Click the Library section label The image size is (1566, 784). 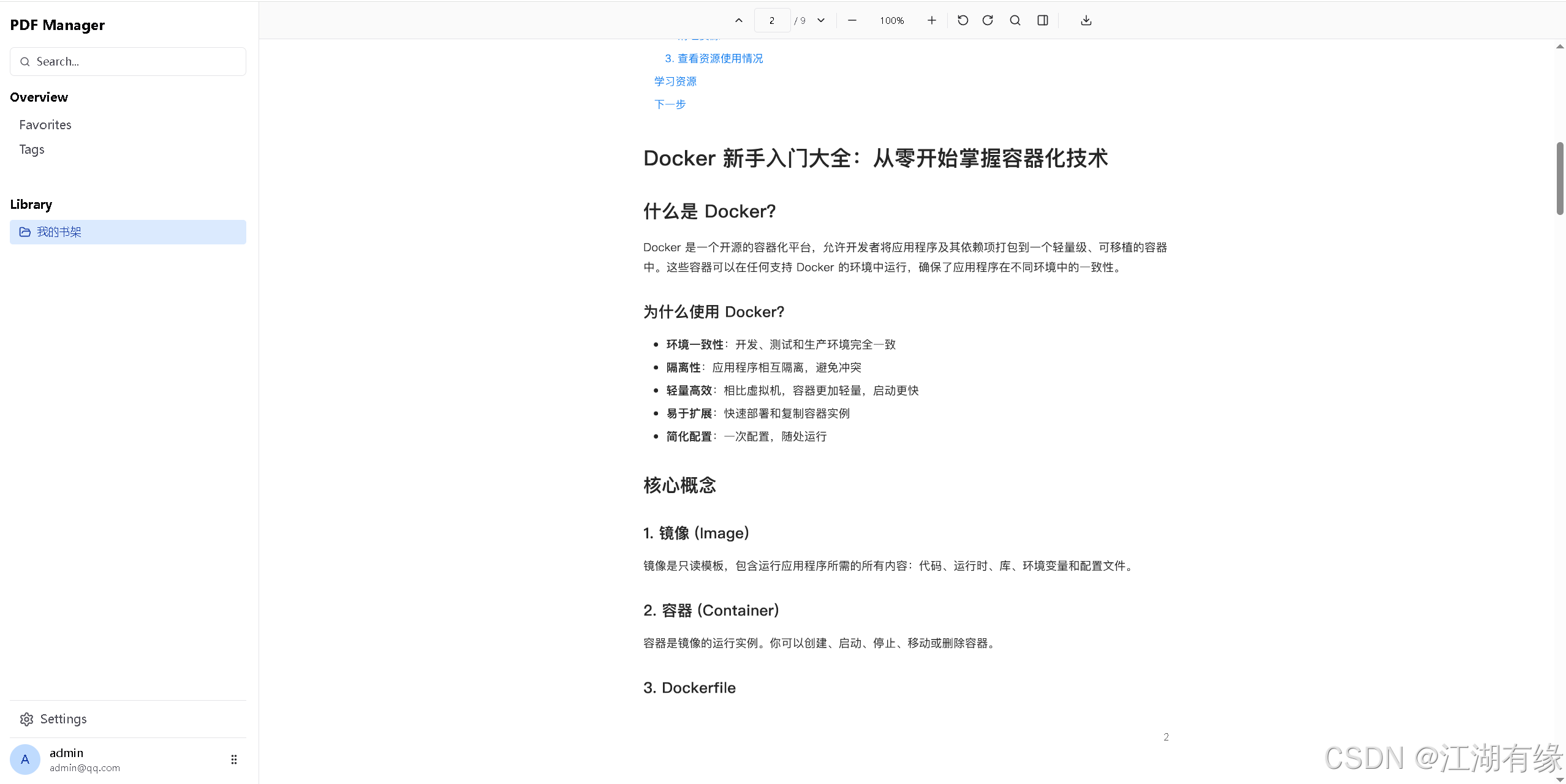click(x=31, y=204)
